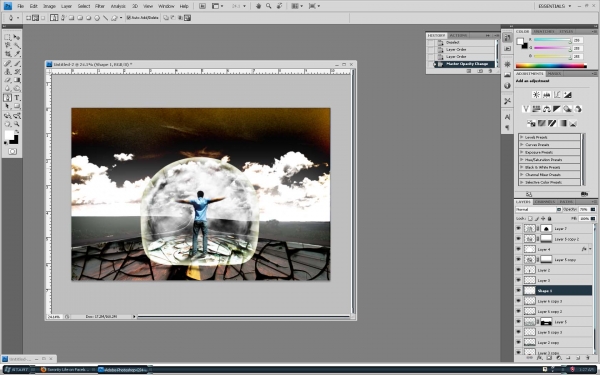
Task: Toggle Quick Mask mode
Action: coord(12,152)
